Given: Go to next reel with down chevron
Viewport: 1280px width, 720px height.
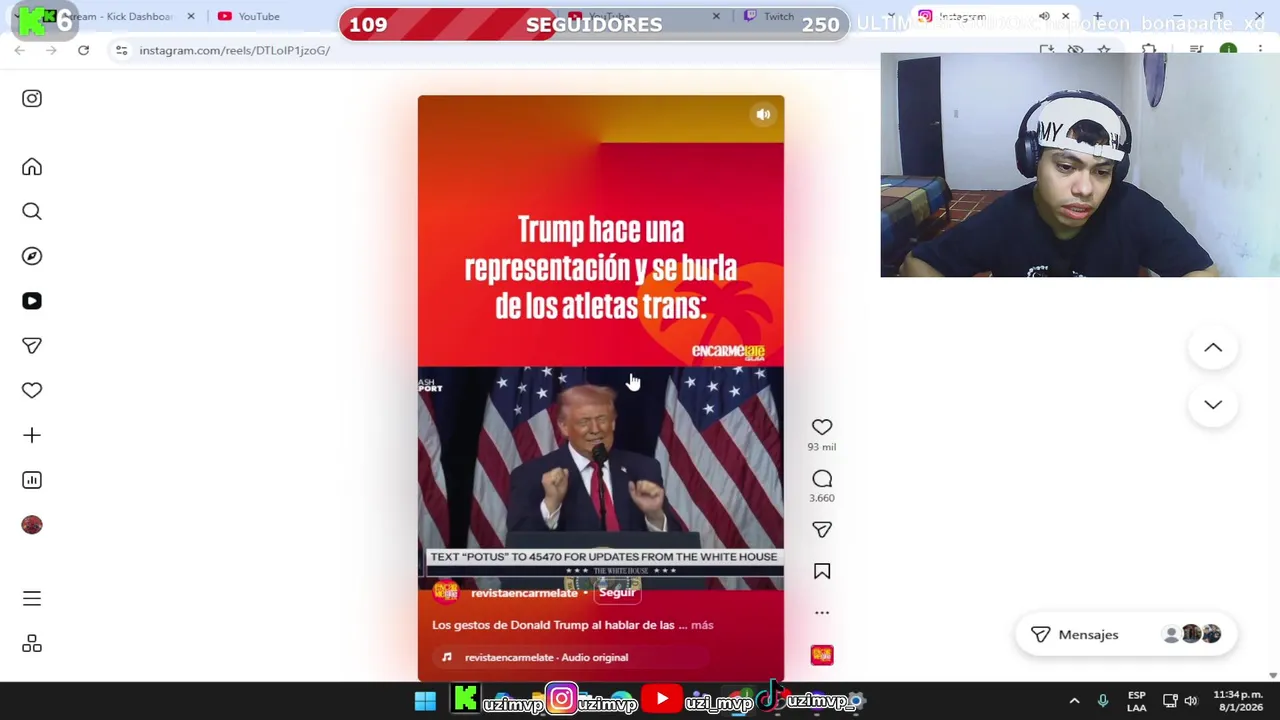Looking at the screenshot, I should (x=1213, y=405).
